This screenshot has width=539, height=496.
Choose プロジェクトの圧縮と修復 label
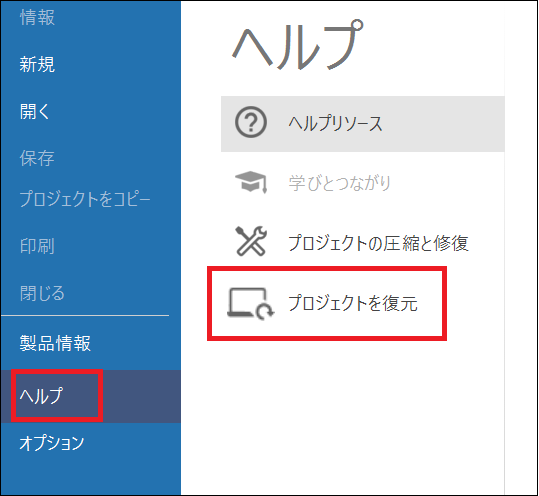(x=378, y=243)
